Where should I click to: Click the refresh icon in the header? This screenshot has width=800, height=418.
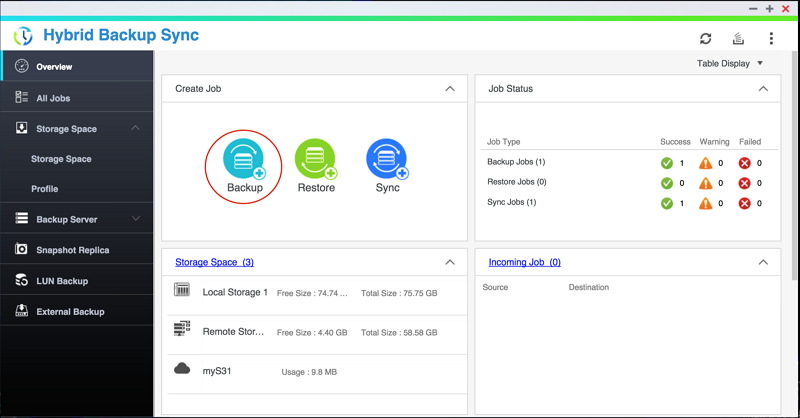706,38
